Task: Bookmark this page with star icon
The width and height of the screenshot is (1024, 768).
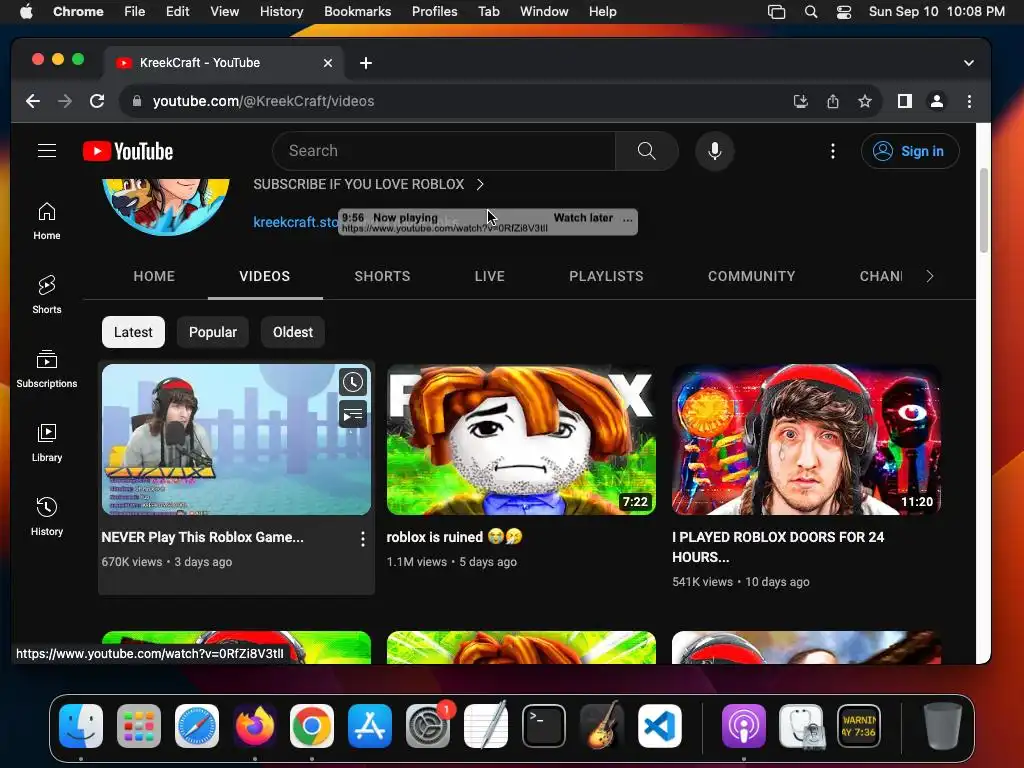Action: point(865,101)
